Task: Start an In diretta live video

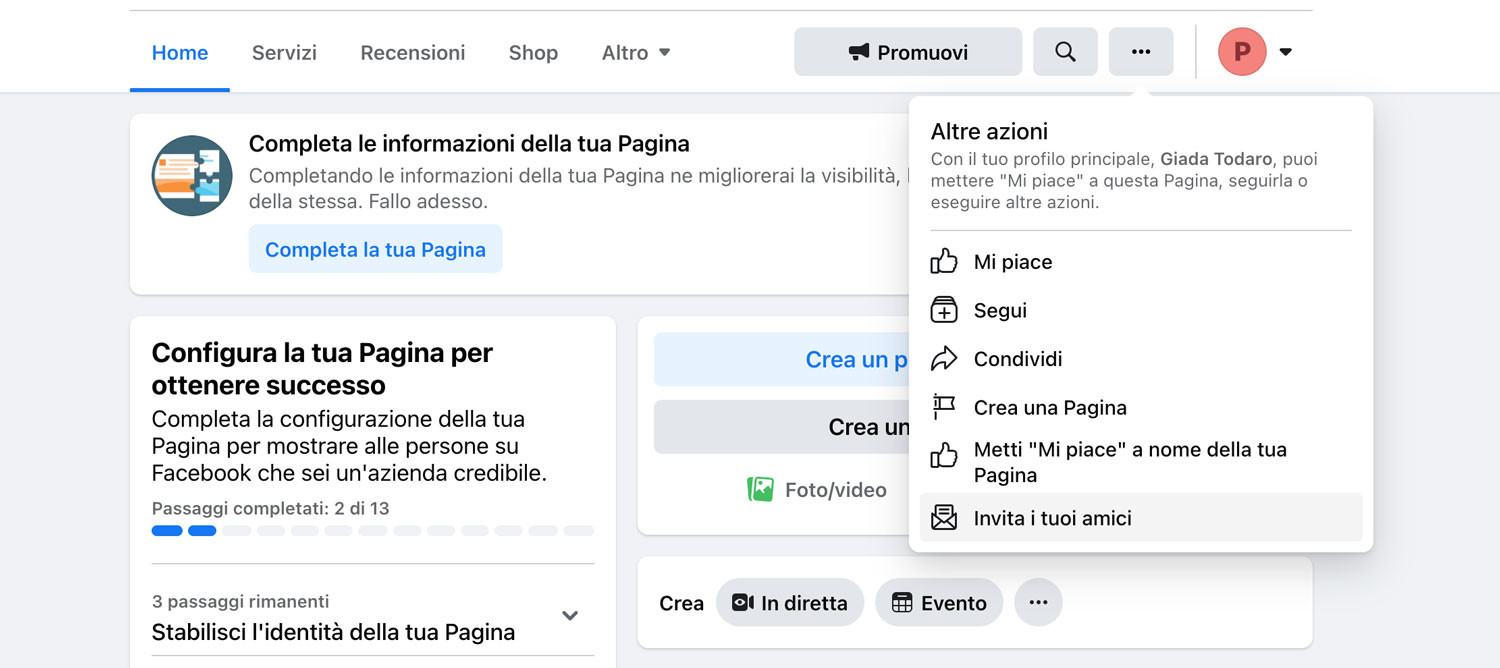Action: 790,603
